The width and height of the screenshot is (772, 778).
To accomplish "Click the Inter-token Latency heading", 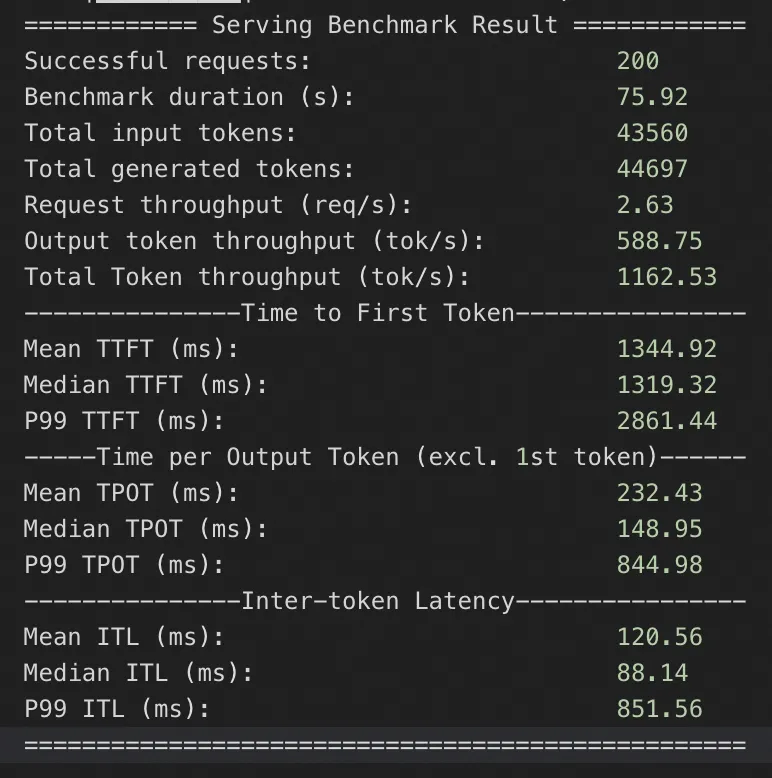I will pyautogui.click(x=378, y=601).
